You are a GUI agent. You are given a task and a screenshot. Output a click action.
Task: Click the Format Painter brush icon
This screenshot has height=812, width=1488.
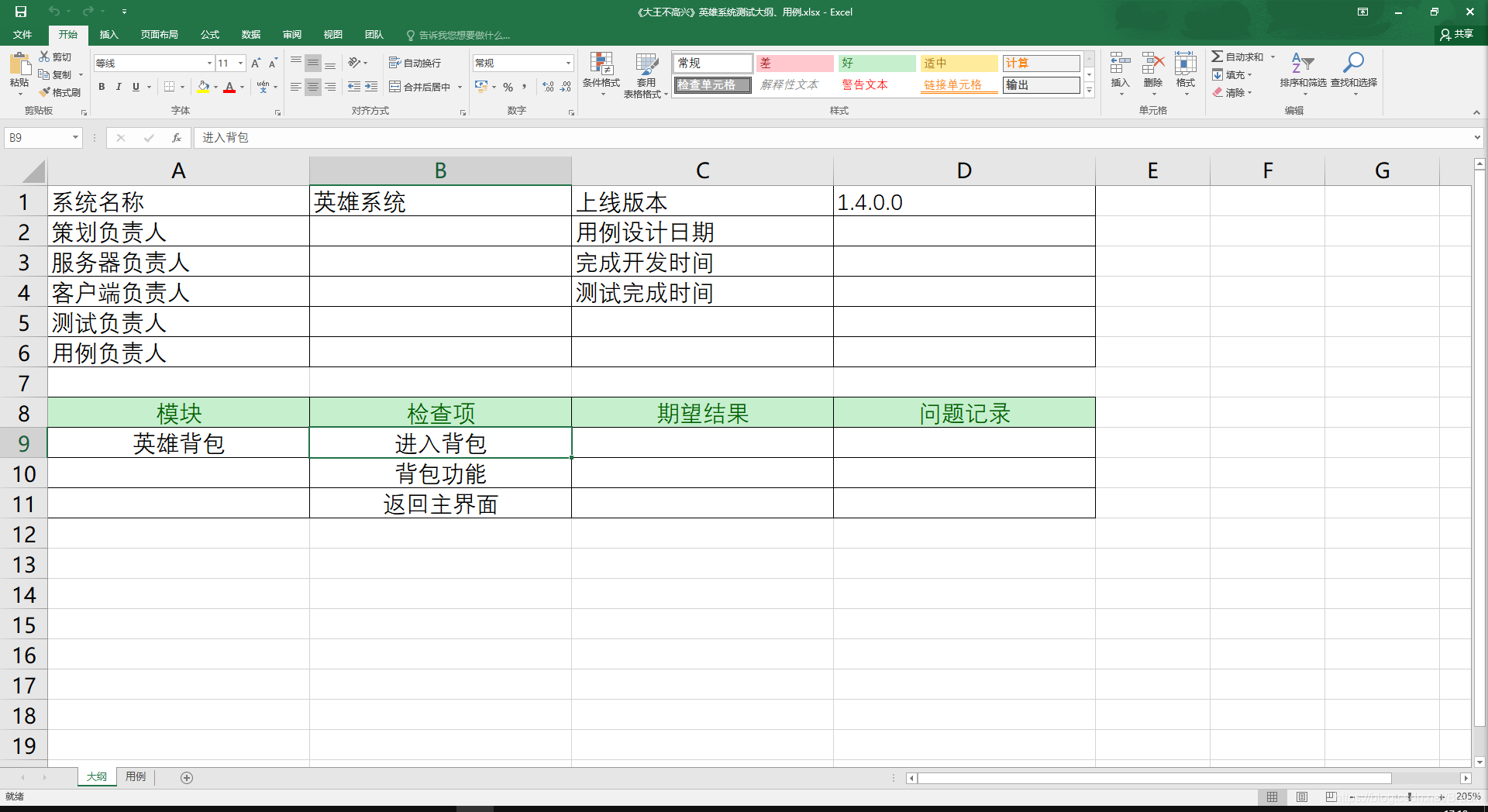tap(45, 92)
